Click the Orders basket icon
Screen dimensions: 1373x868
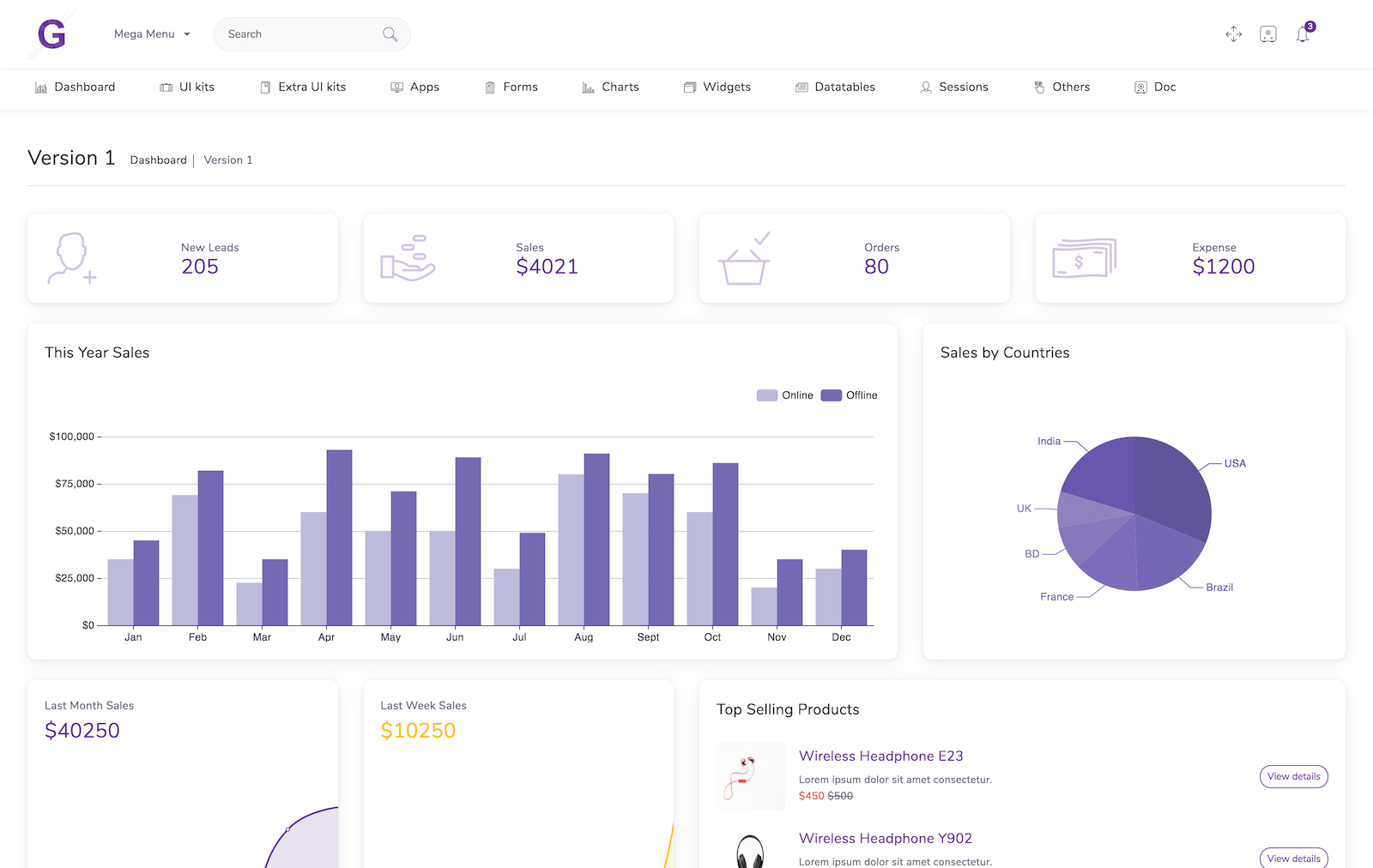tap(744, 258)
